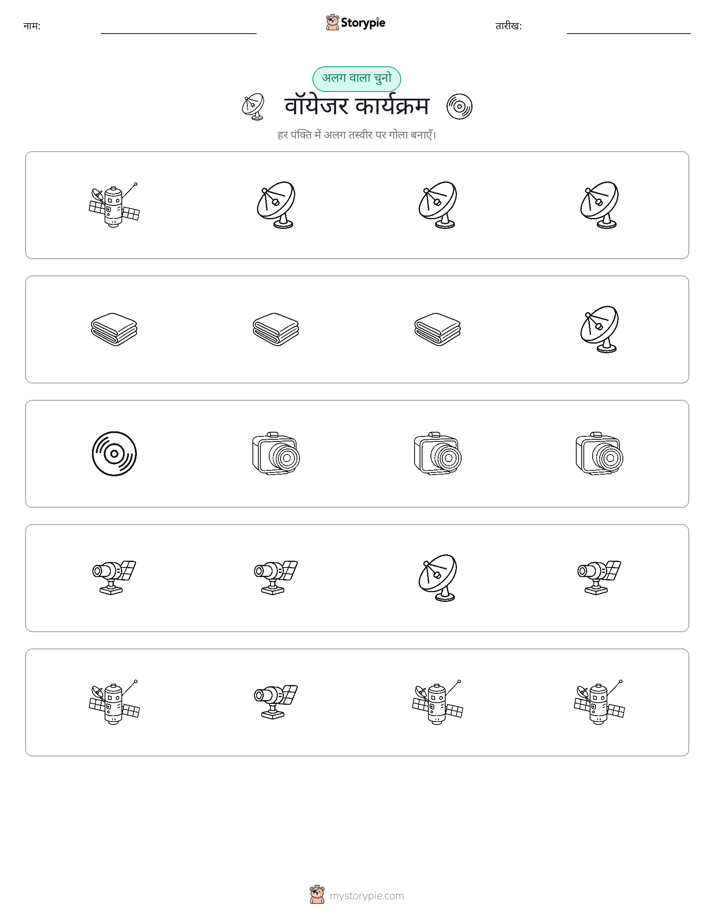Click the वॉयेजर कार्यक्रम heading

[356, 107]
